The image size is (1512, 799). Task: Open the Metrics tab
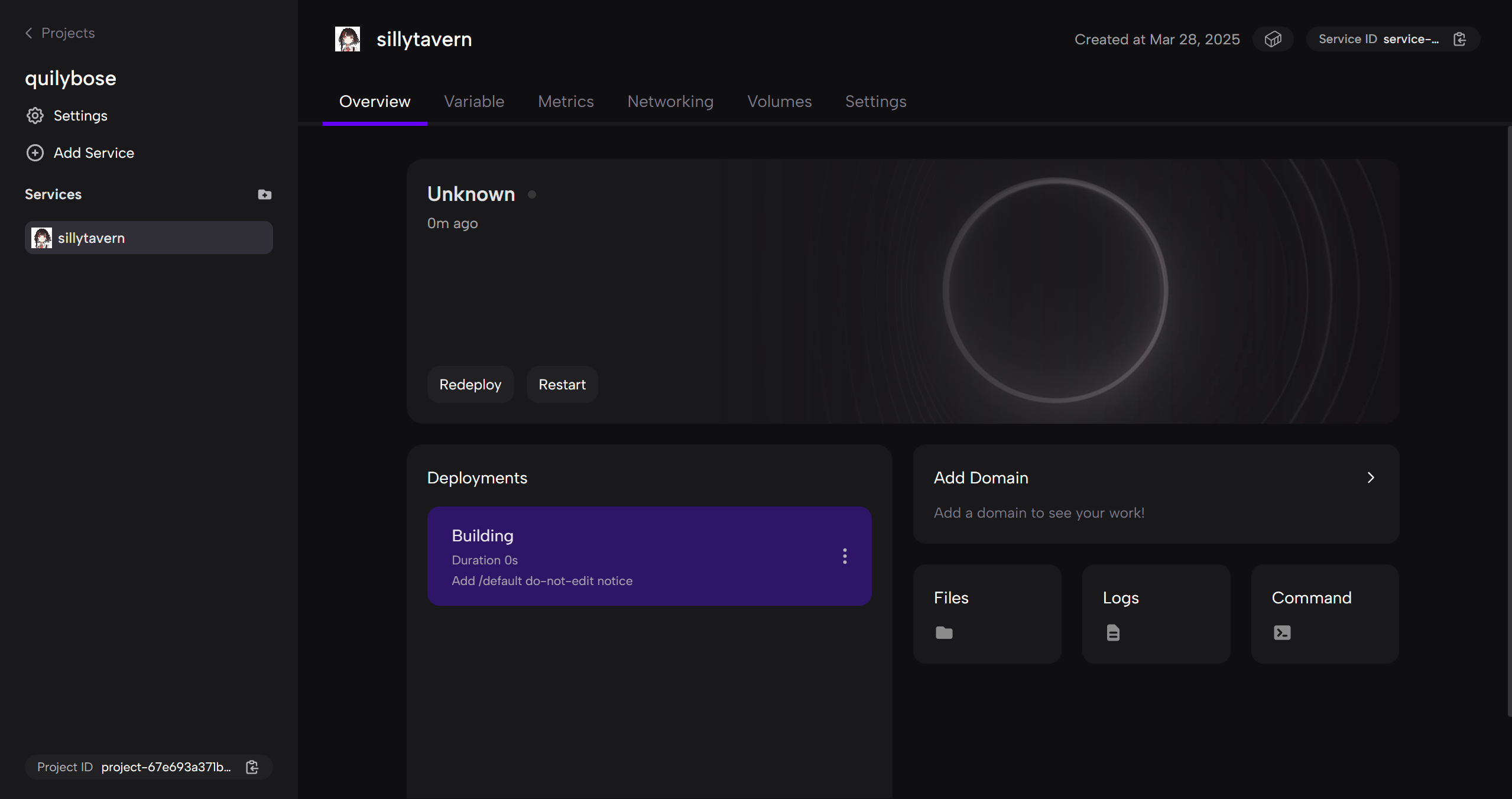pyautogui.click(x=566, y=102)
